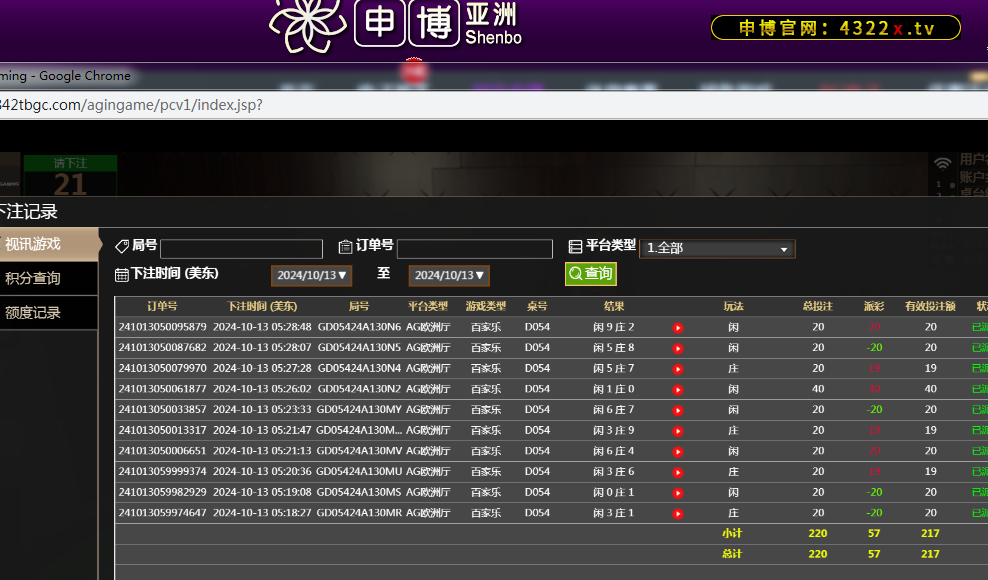Play replay icon for round GD05424A130MV

677,452
